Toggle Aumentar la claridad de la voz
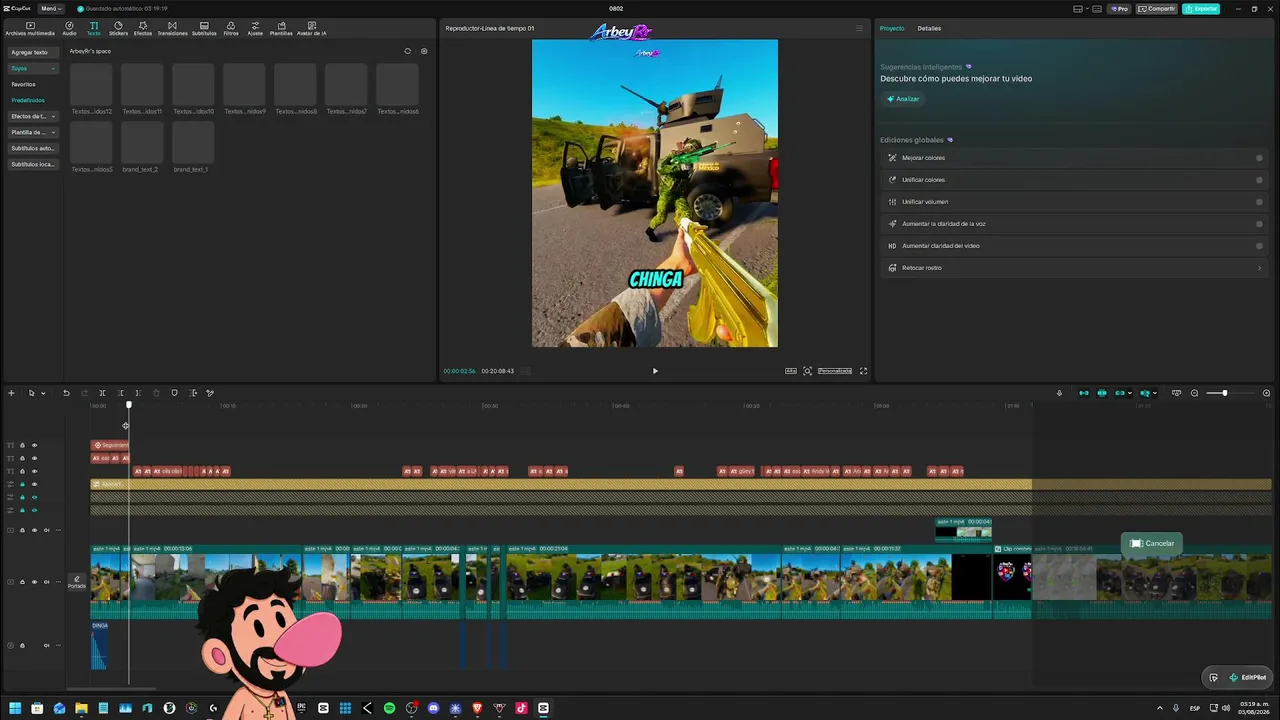1280x720 pixels. (x=1259, y=224)
